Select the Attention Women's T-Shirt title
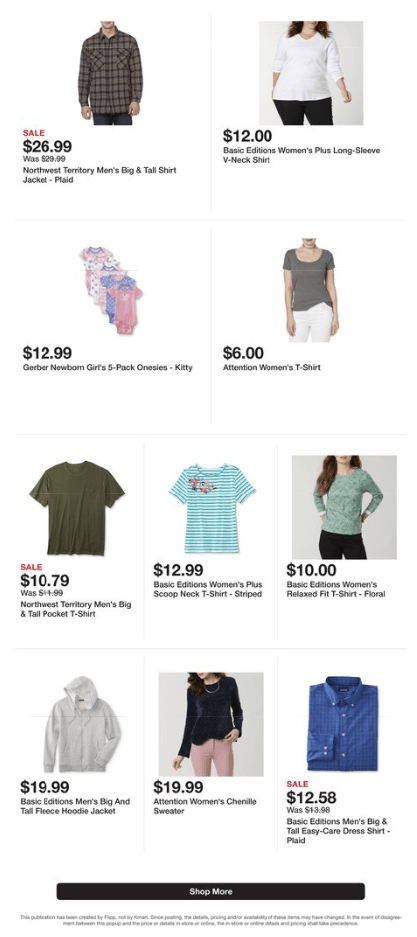 (272, 368)
